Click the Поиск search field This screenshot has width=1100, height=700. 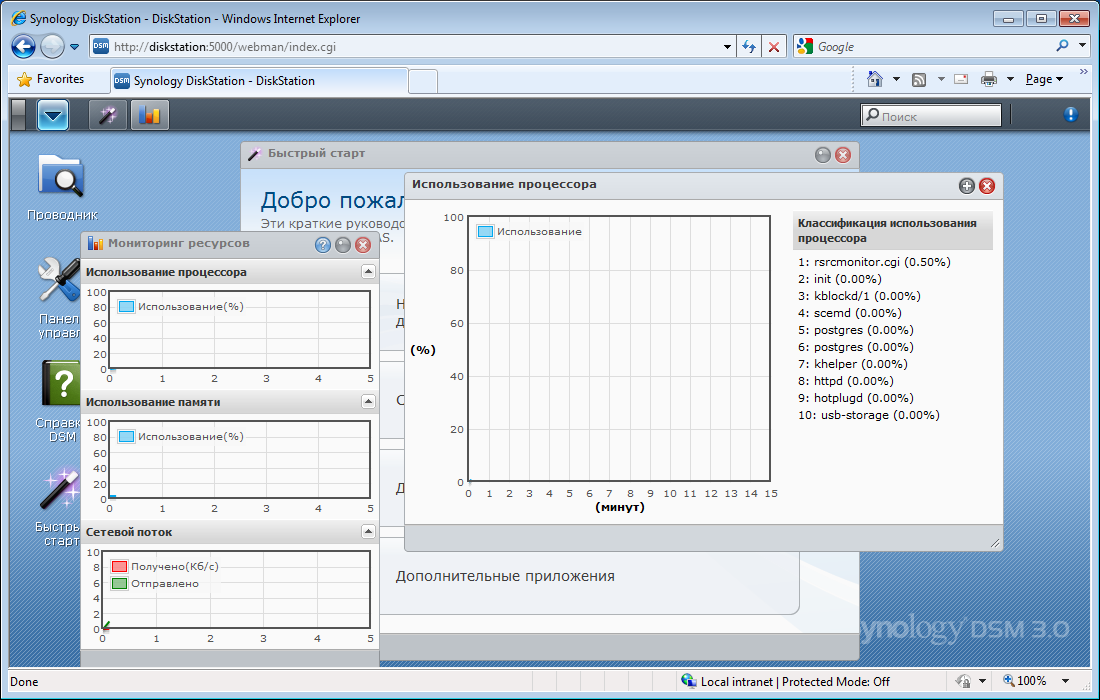pos(930,116)
